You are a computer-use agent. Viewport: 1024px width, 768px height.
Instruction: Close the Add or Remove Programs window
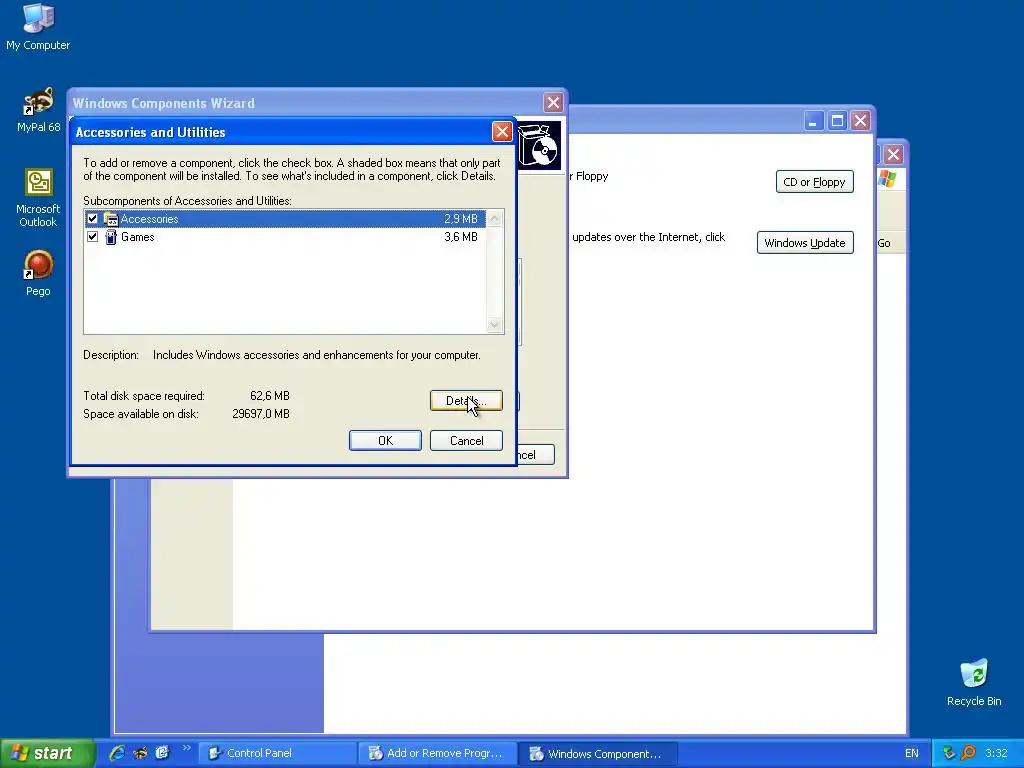(861, 121)
